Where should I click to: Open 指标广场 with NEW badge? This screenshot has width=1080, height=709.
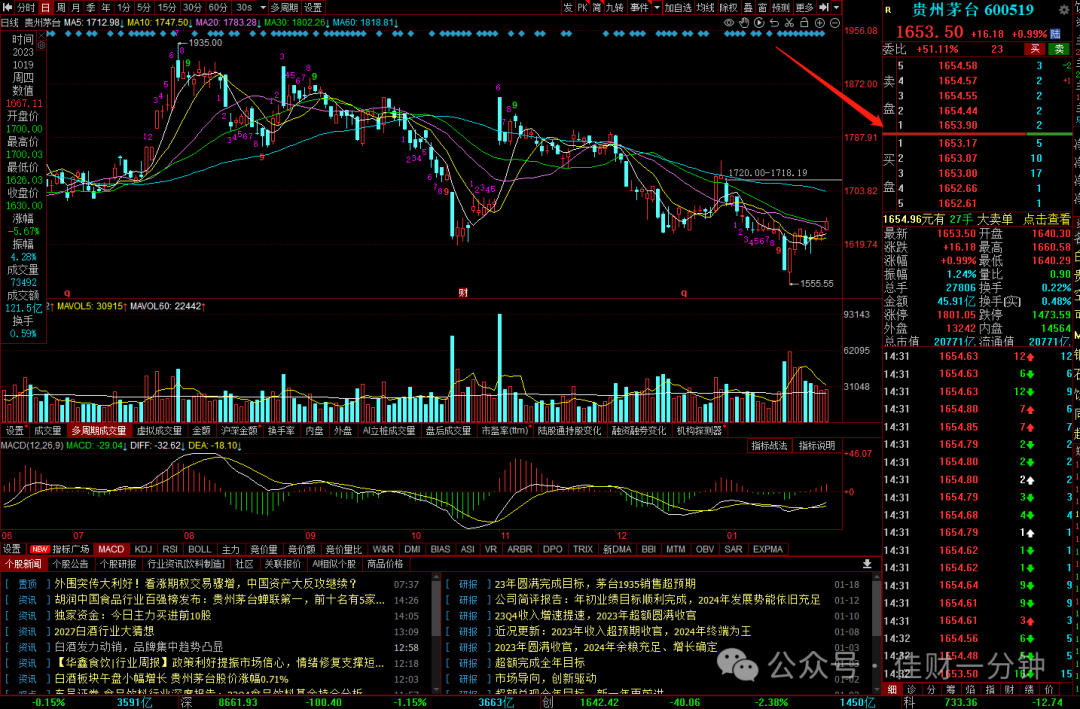pyautogui.click(x=60, y=549)
